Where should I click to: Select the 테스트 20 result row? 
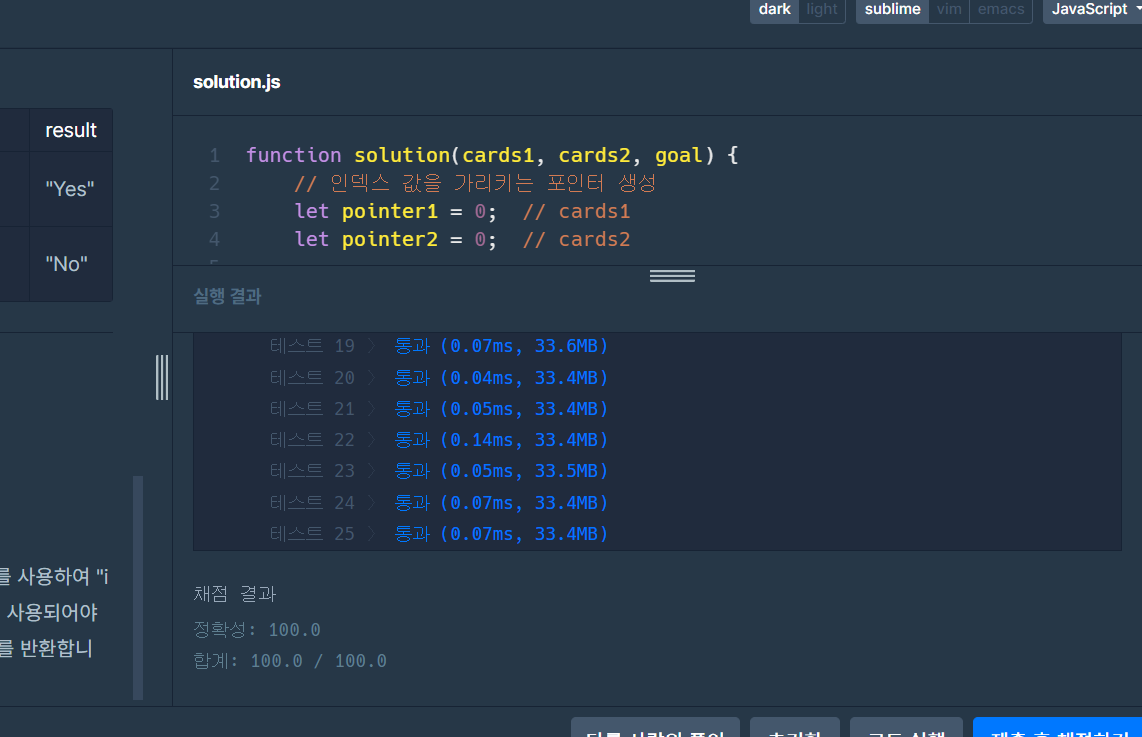438,378
